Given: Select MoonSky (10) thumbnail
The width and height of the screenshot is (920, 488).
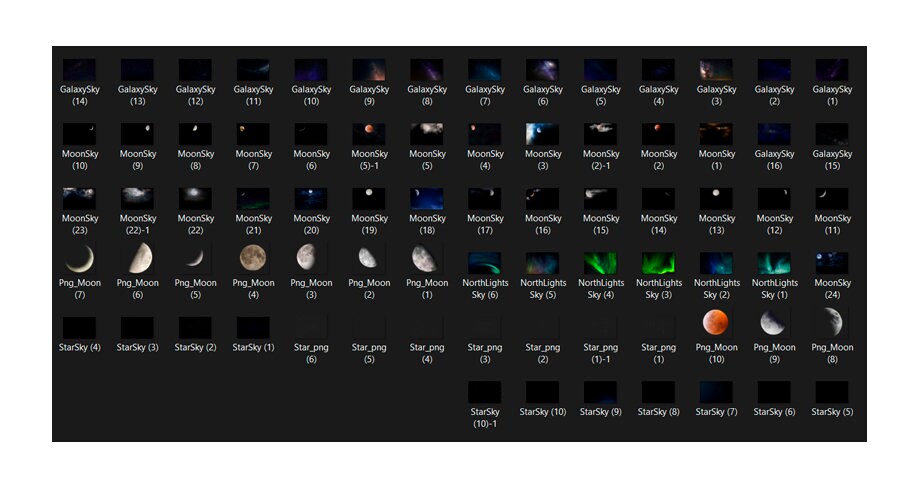Looking at the screenshot, I should point(79,134).
